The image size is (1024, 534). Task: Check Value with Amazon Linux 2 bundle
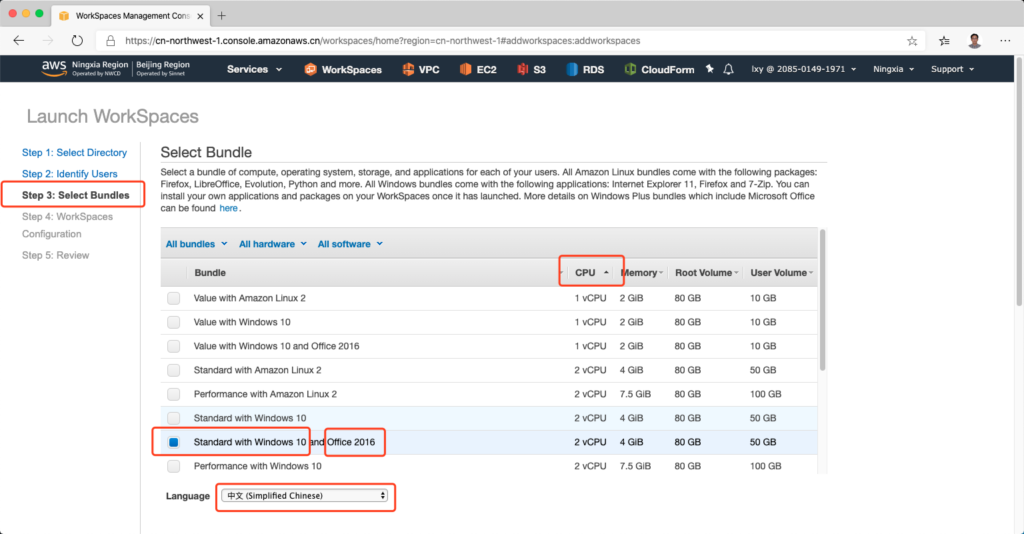174,298
